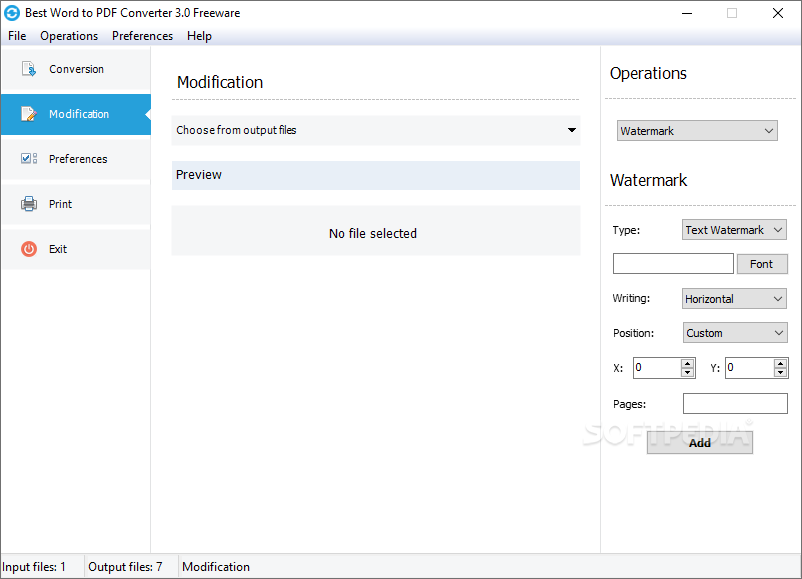Screen dimensions: 802x579
Task: Open the Watermark operations dropdown
Action: tap(697, 131)
